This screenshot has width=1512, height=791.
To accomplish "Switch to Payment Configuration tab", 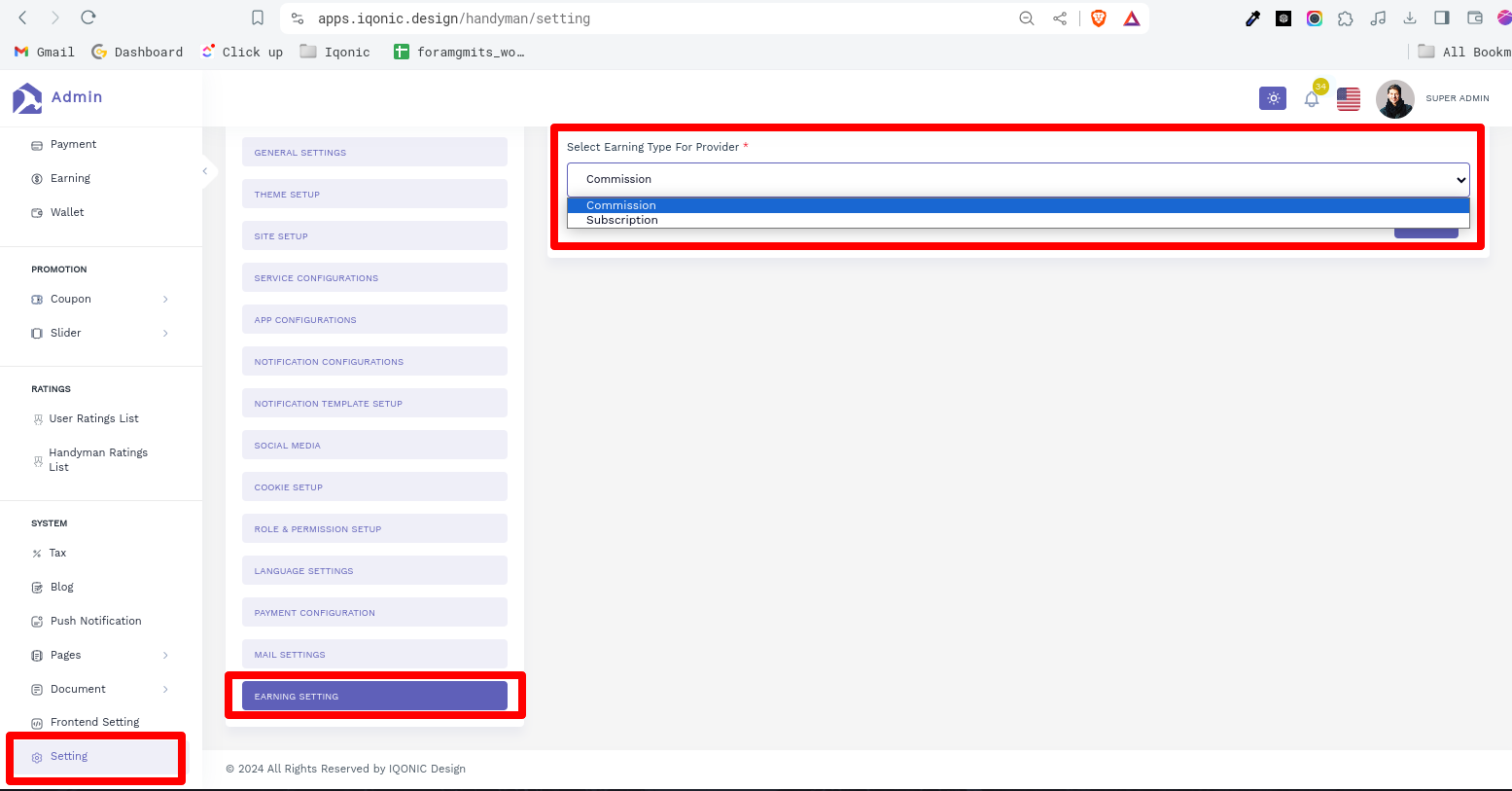I will (x=374, y=612).
